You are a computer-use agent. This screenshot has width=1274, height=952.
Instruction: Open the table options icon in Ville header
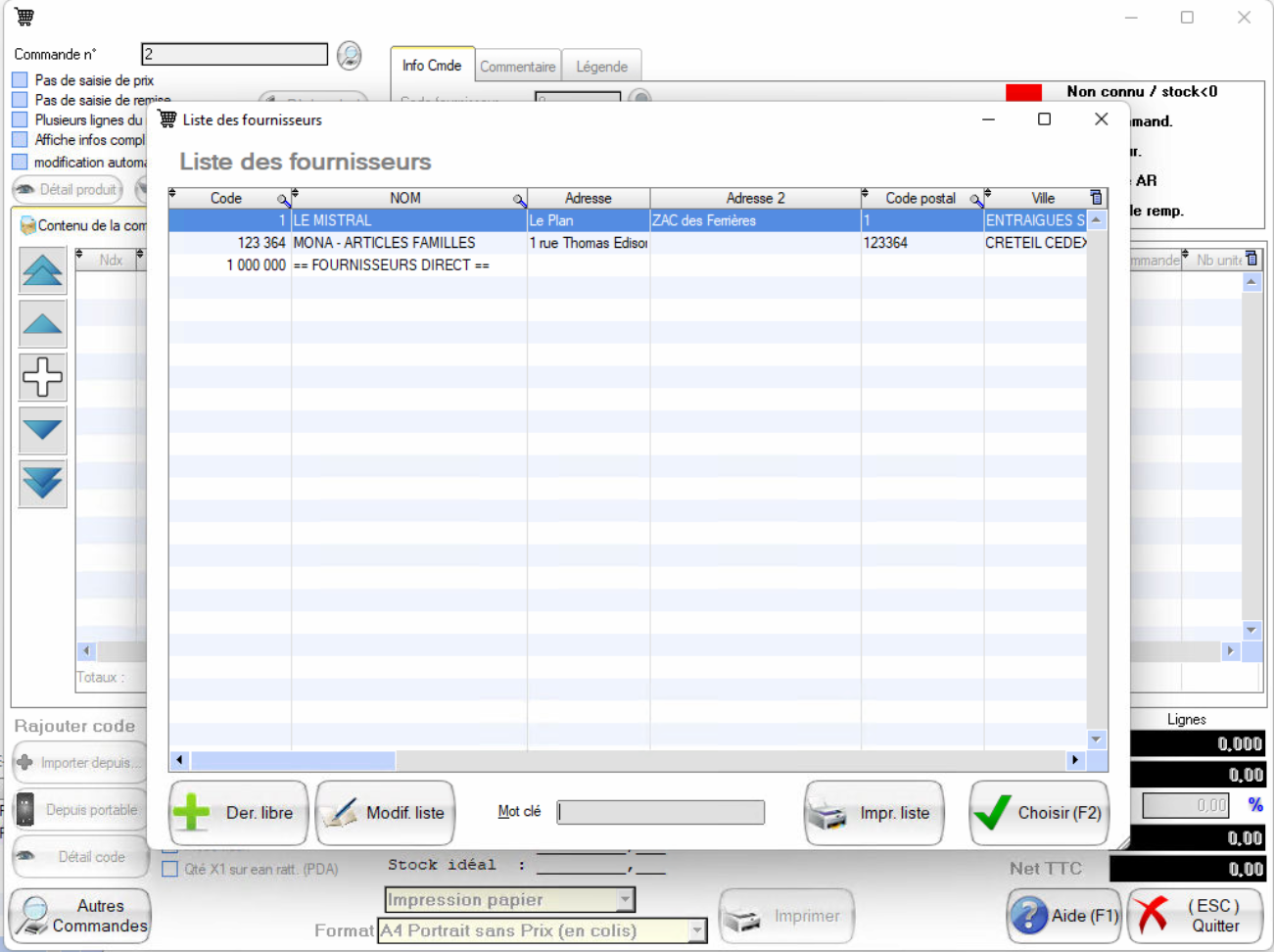(1096, 198)
